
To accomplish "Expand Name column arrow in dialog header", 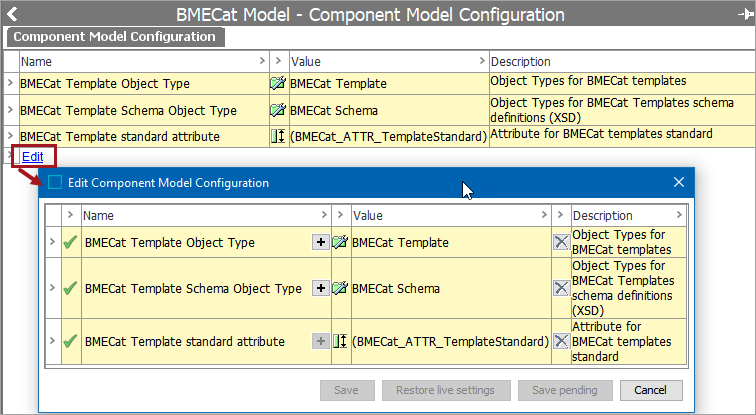I will [x=323, y=215].
